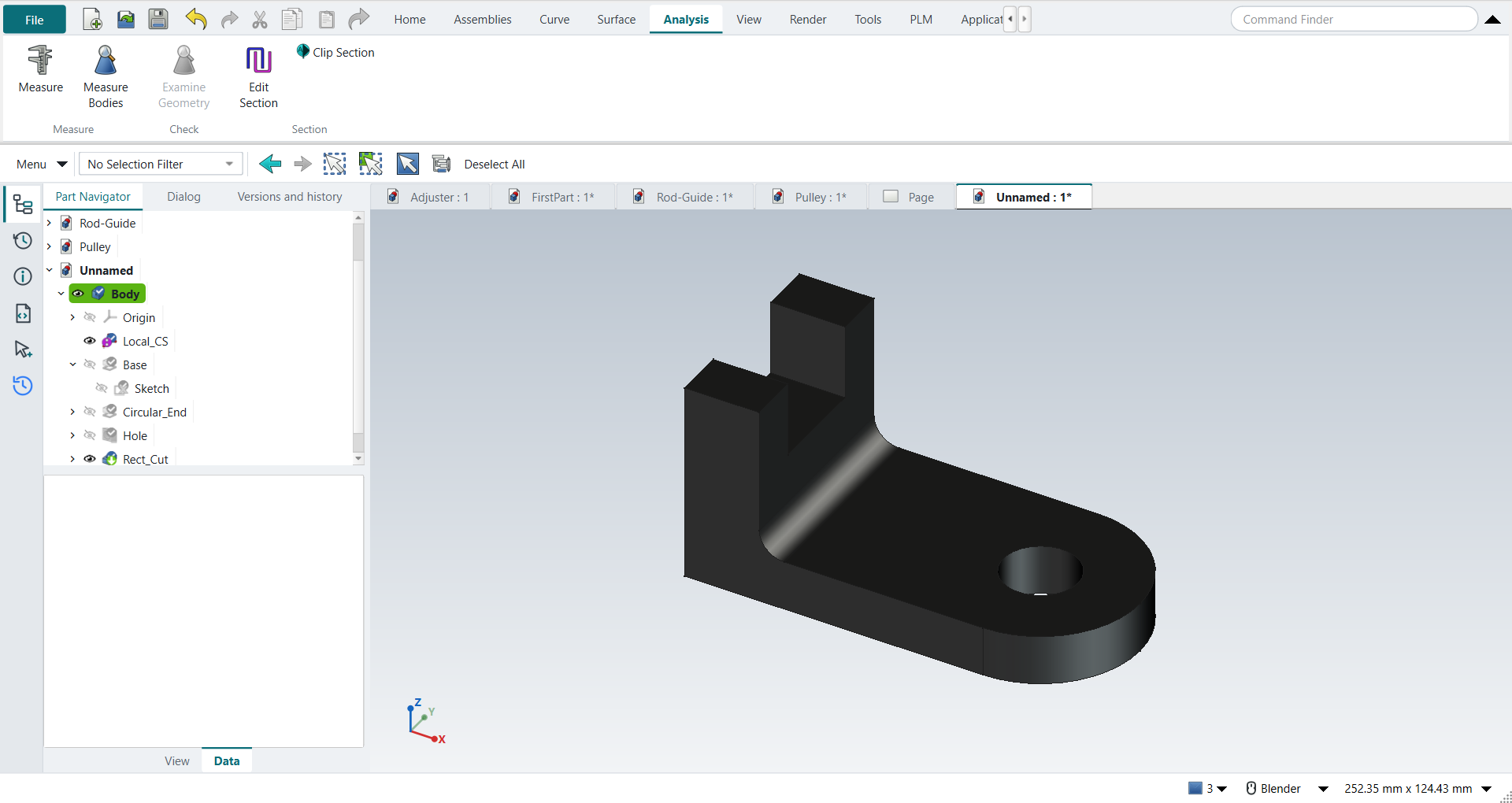
Task: Expand the Circular_End feature
Action: tap(72, 412)
